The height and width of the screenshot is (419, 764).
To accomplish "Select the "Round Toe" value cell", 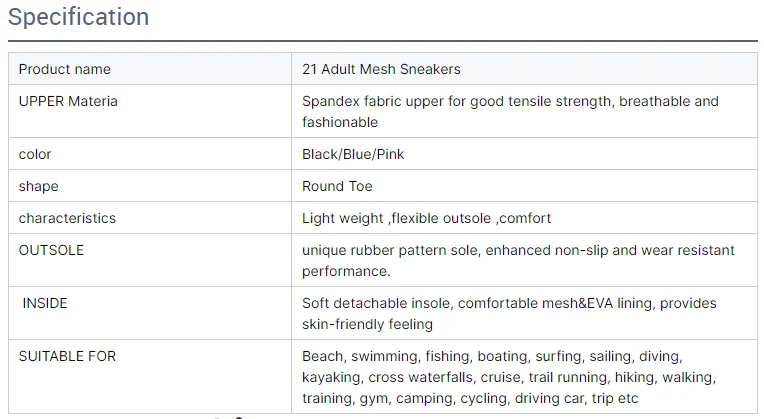I will [337, 186].
